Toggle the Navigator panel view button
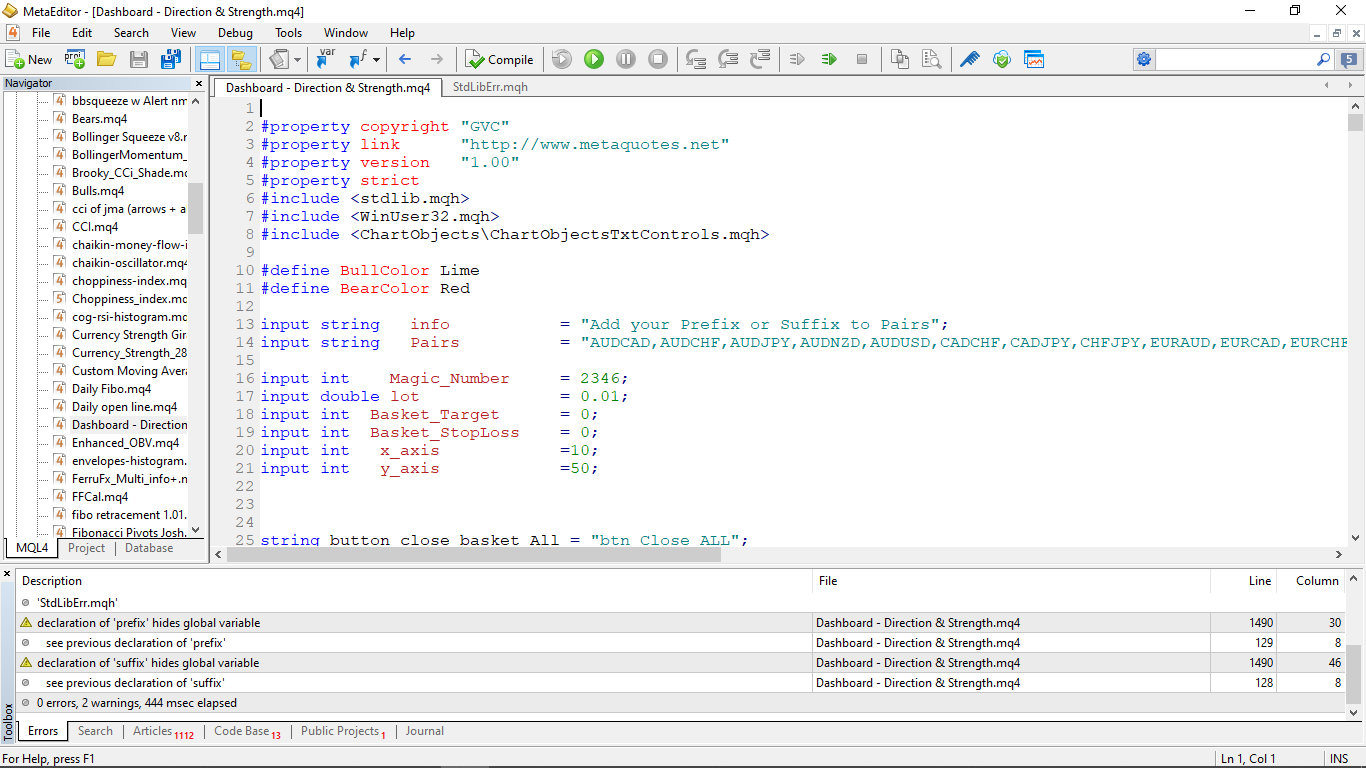1366x768 pixels. pos(209,59)
